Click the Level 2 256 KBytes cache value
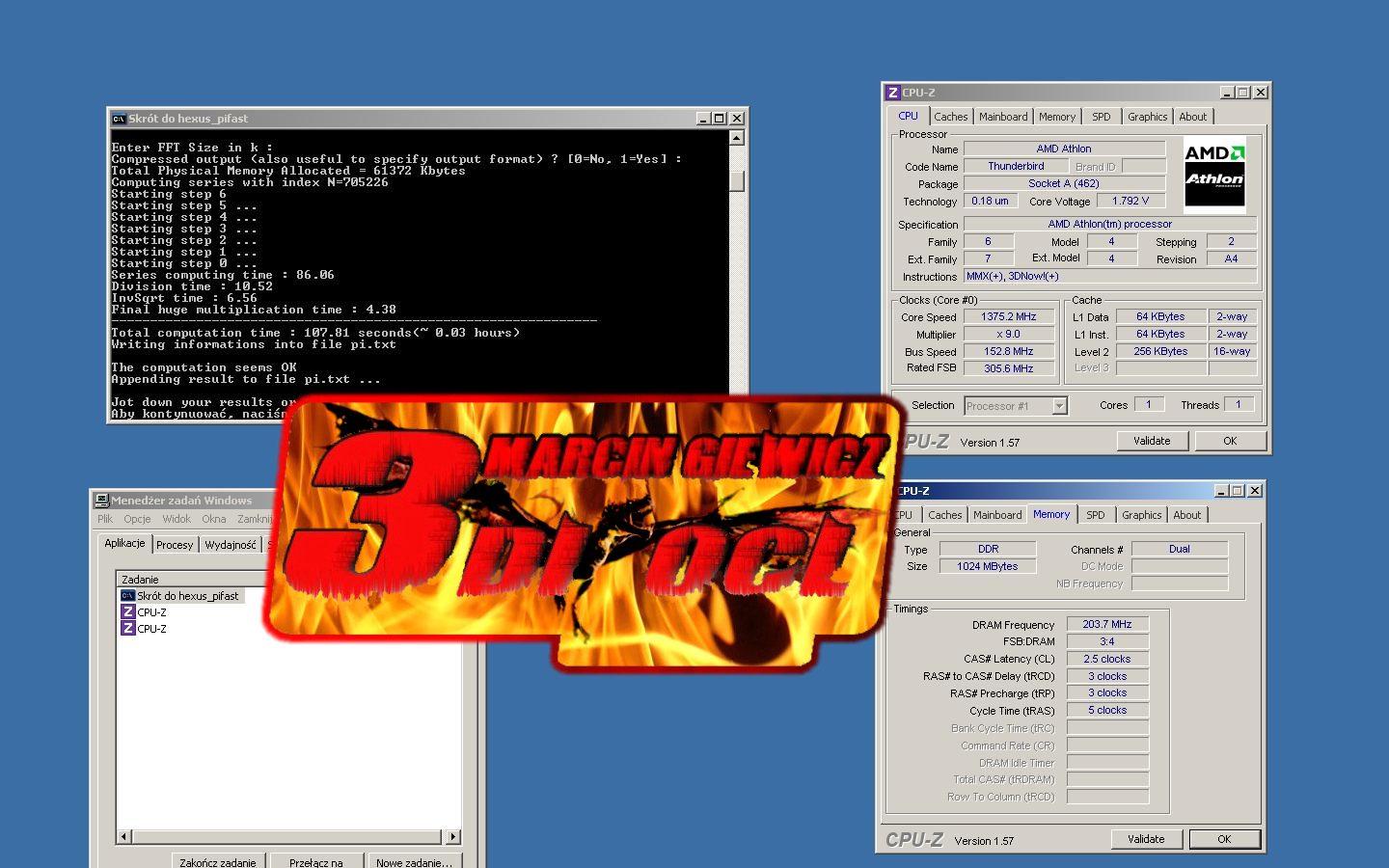 pyautogui.click(x=1160, y=351)
